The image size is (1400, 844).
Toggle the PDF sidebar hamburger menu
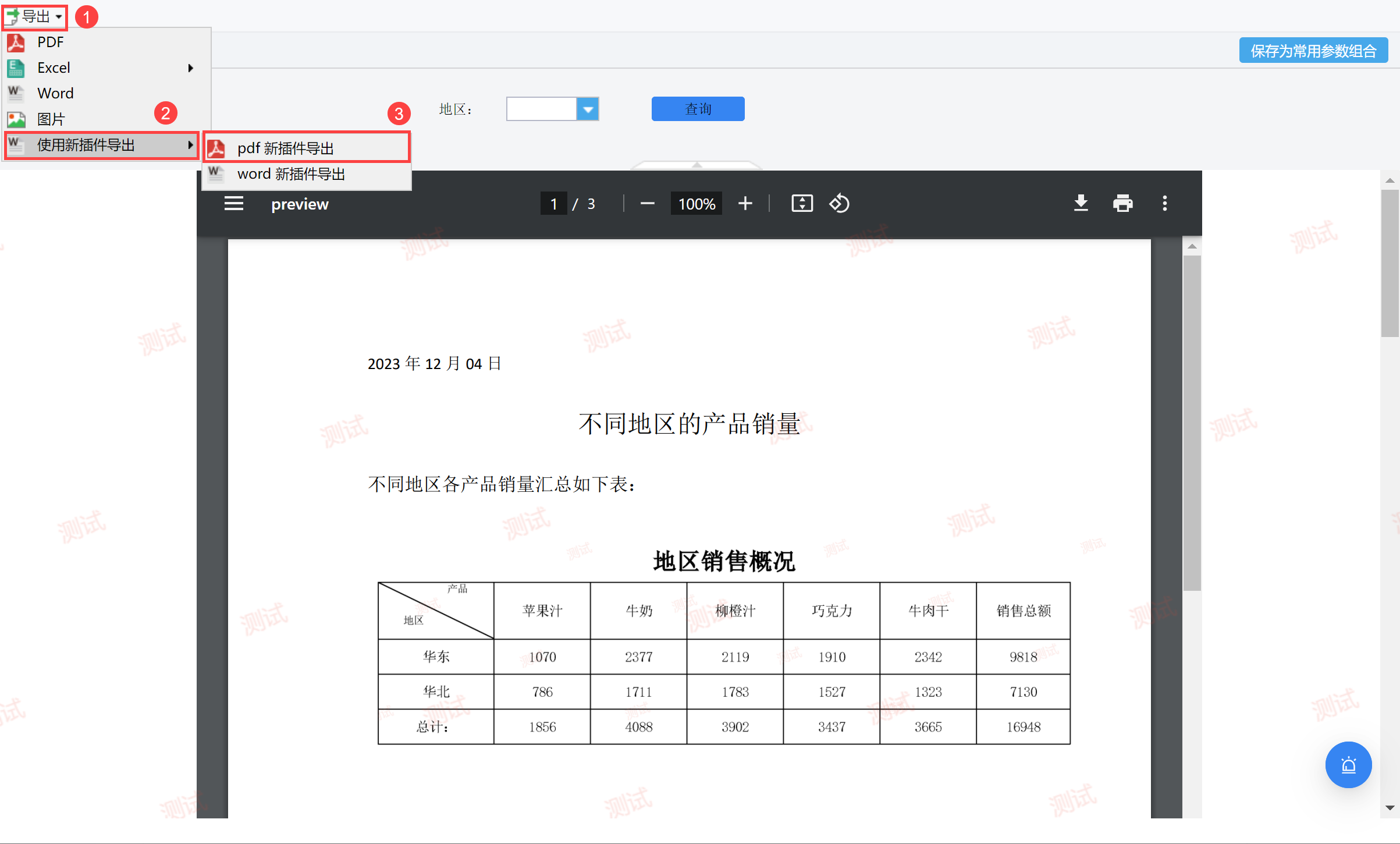coord(234,203)
